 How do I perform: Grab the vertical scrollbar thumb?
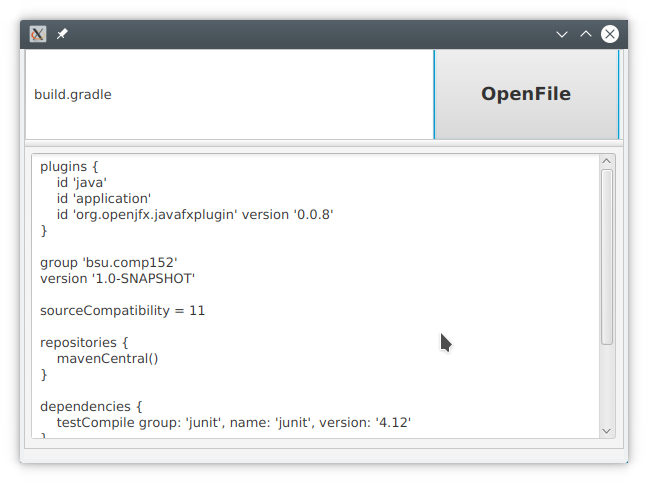[607, 257]
